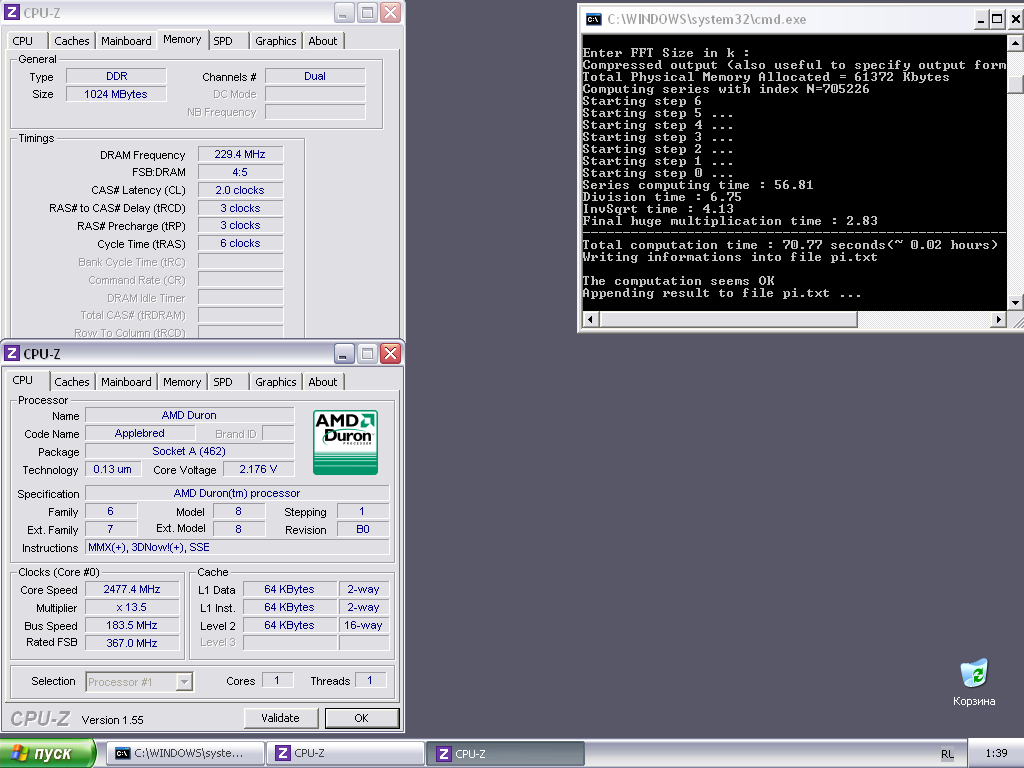The image size is (1024, 768).
Task: Click the Bus Speed value 183.5 MHz
Action: point(132,625)
